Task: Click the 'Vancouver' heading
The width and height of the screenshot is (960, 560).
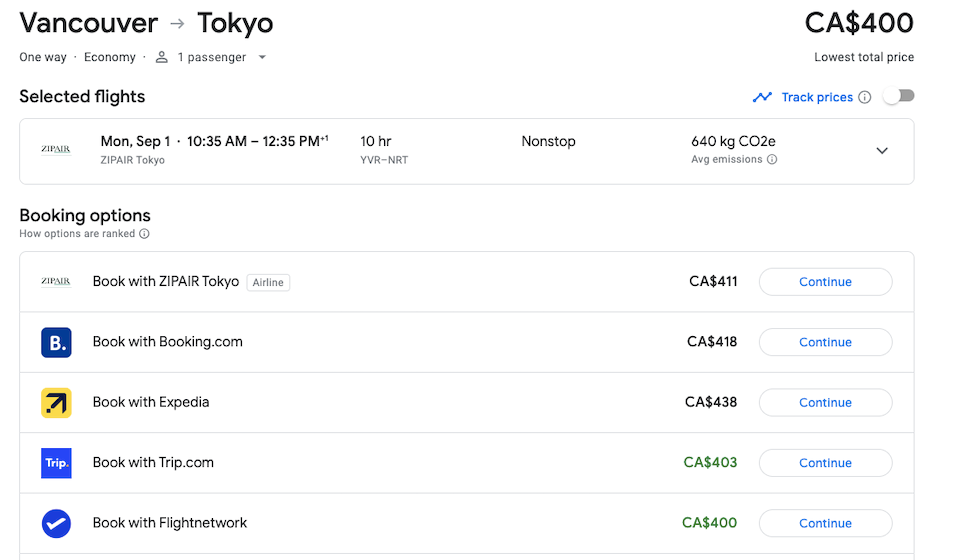Action: coord(89,23)
